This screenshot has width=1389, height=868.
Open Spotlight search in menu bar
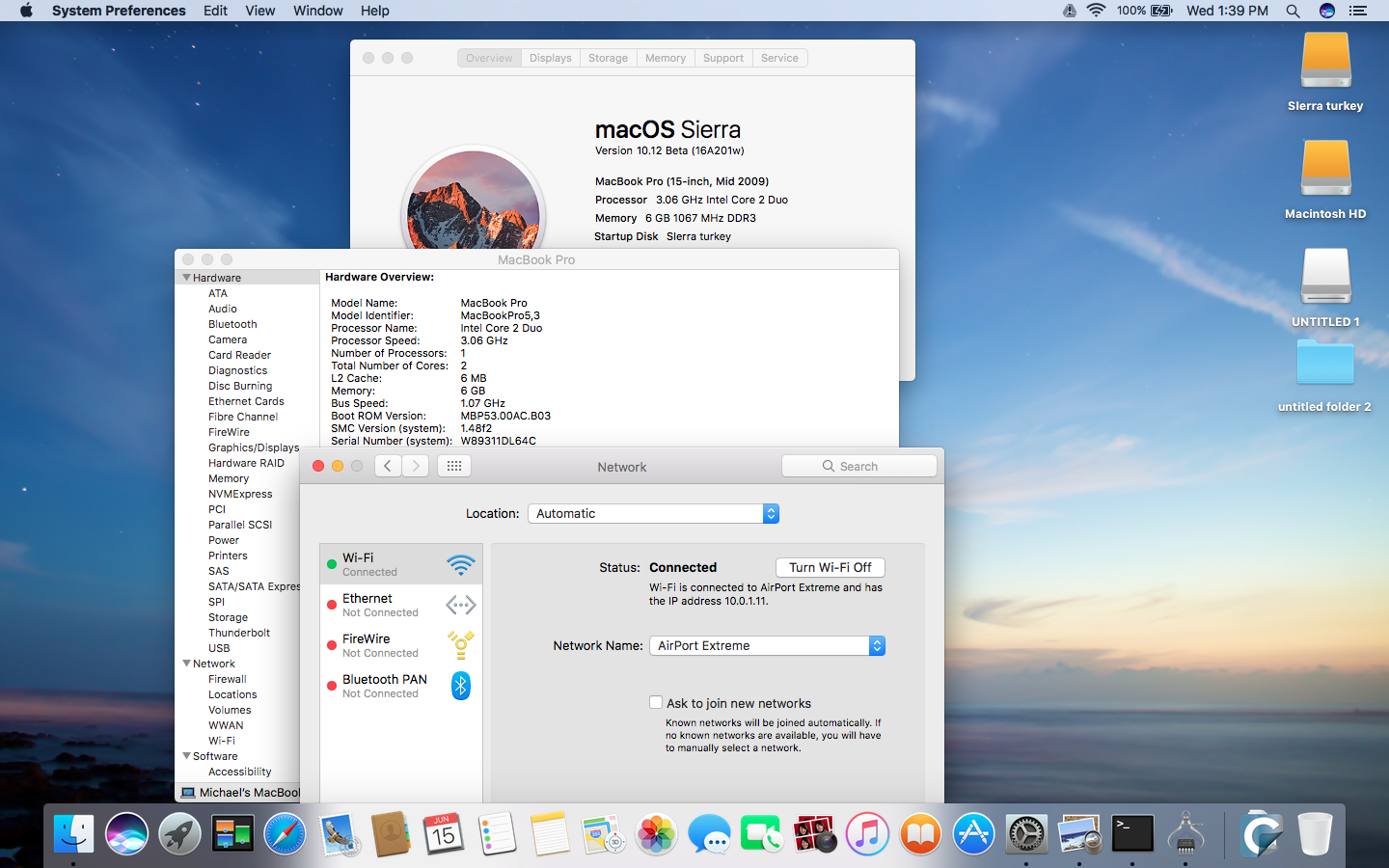1293,11
